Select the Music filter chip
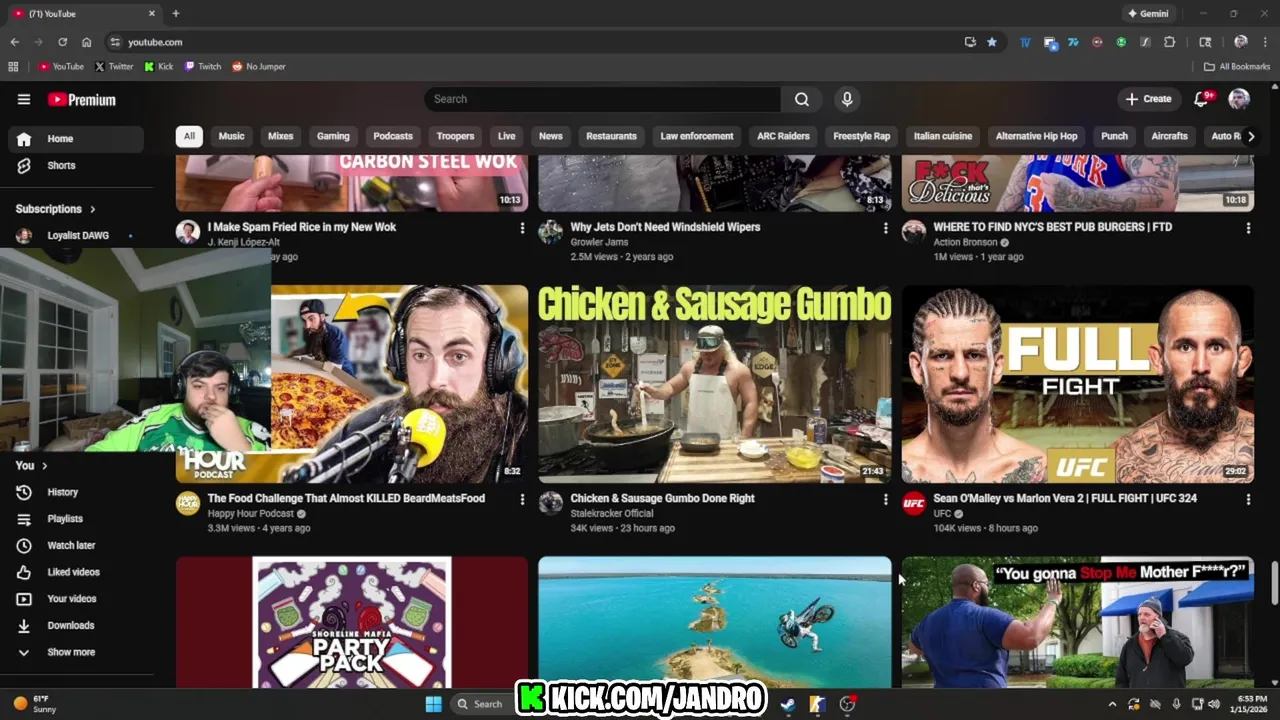Image resolution: width=1280 pixels, height=720 pixels. 232,137
